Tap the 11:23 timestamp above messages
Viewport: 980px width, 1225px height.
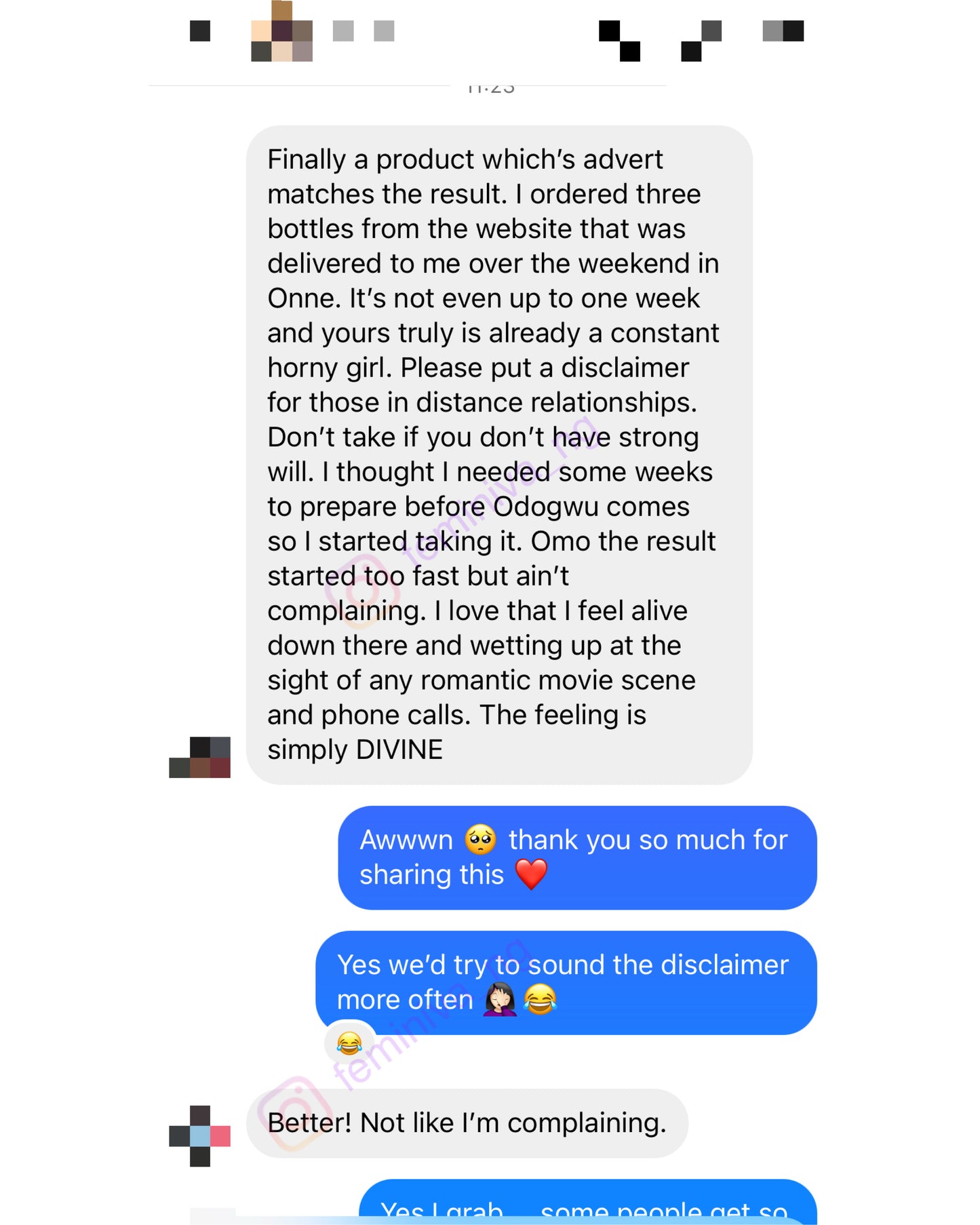[x=491, y=88]
